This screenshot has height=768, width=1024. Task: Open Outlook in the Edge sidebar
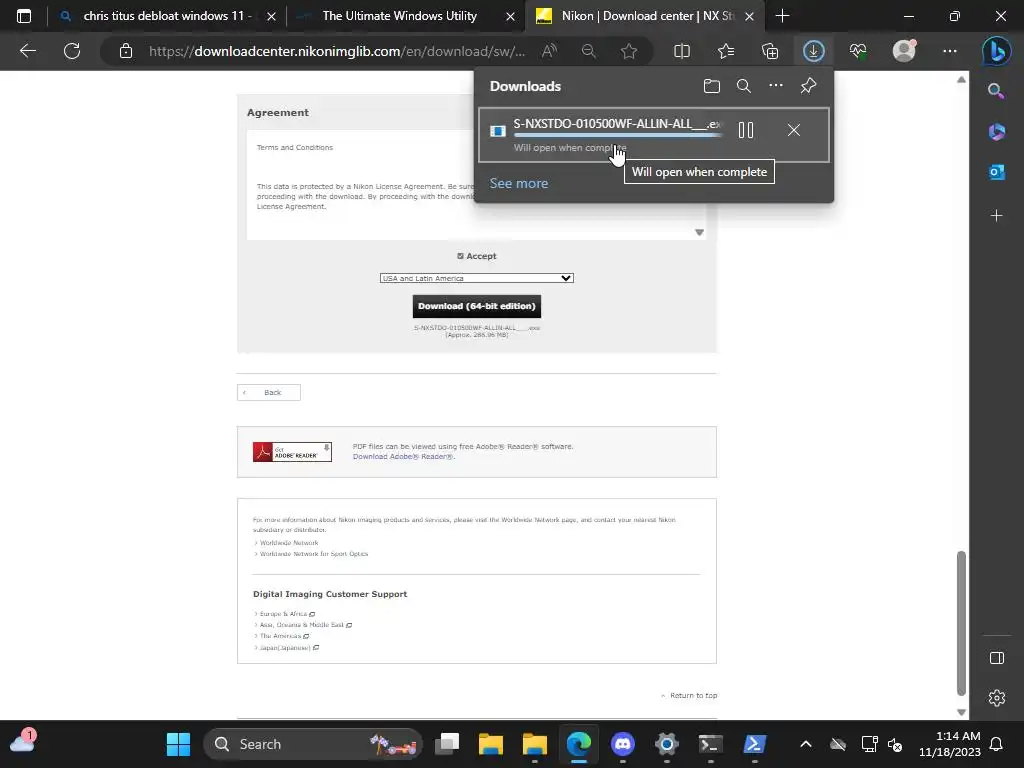[x=997, y=172]
